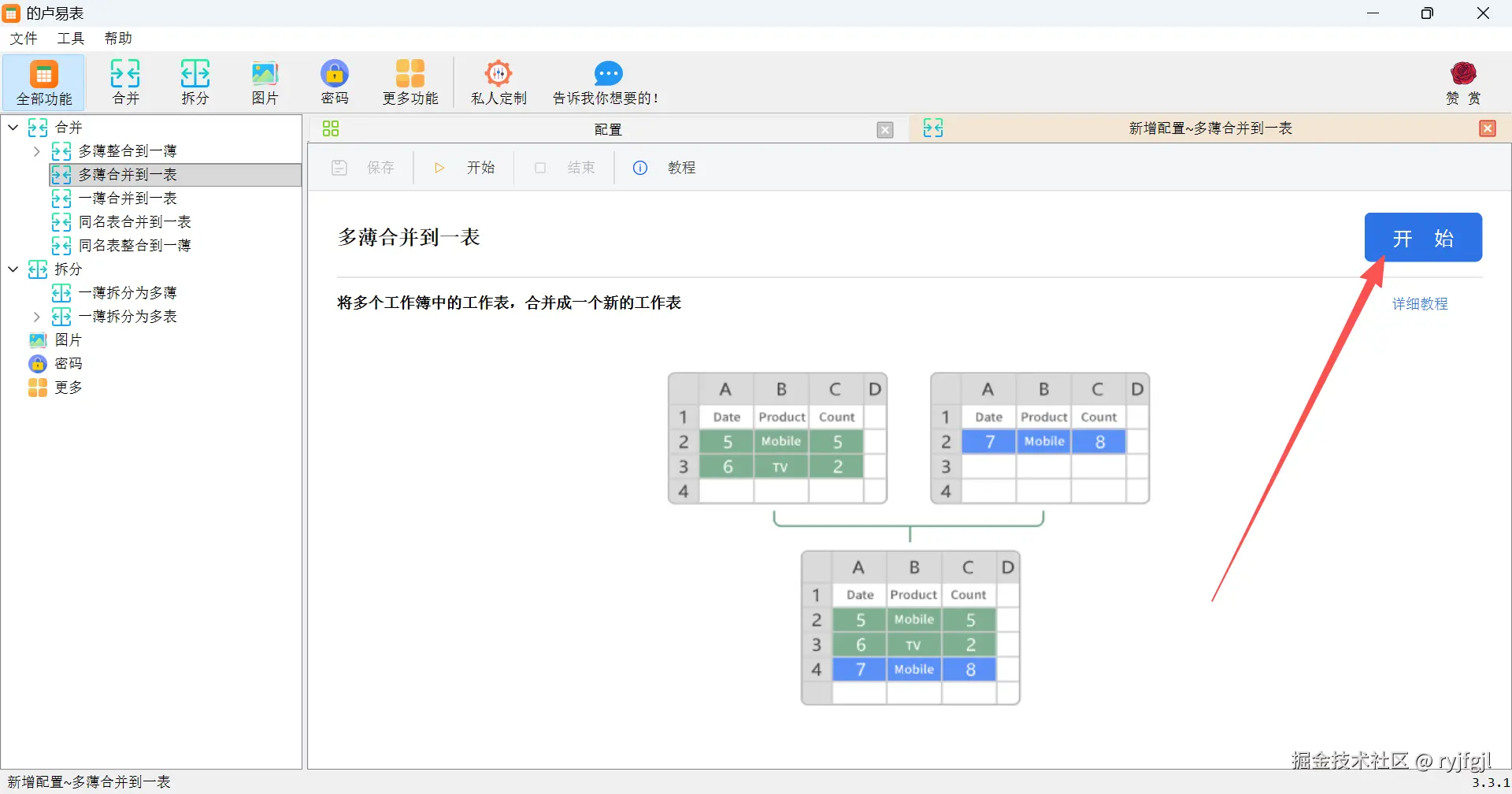Image resolution: width=1512 pixels, height=794 pixels.
Task: Select 一薄合并到一表 in the tree
Action: click(128, 198)
